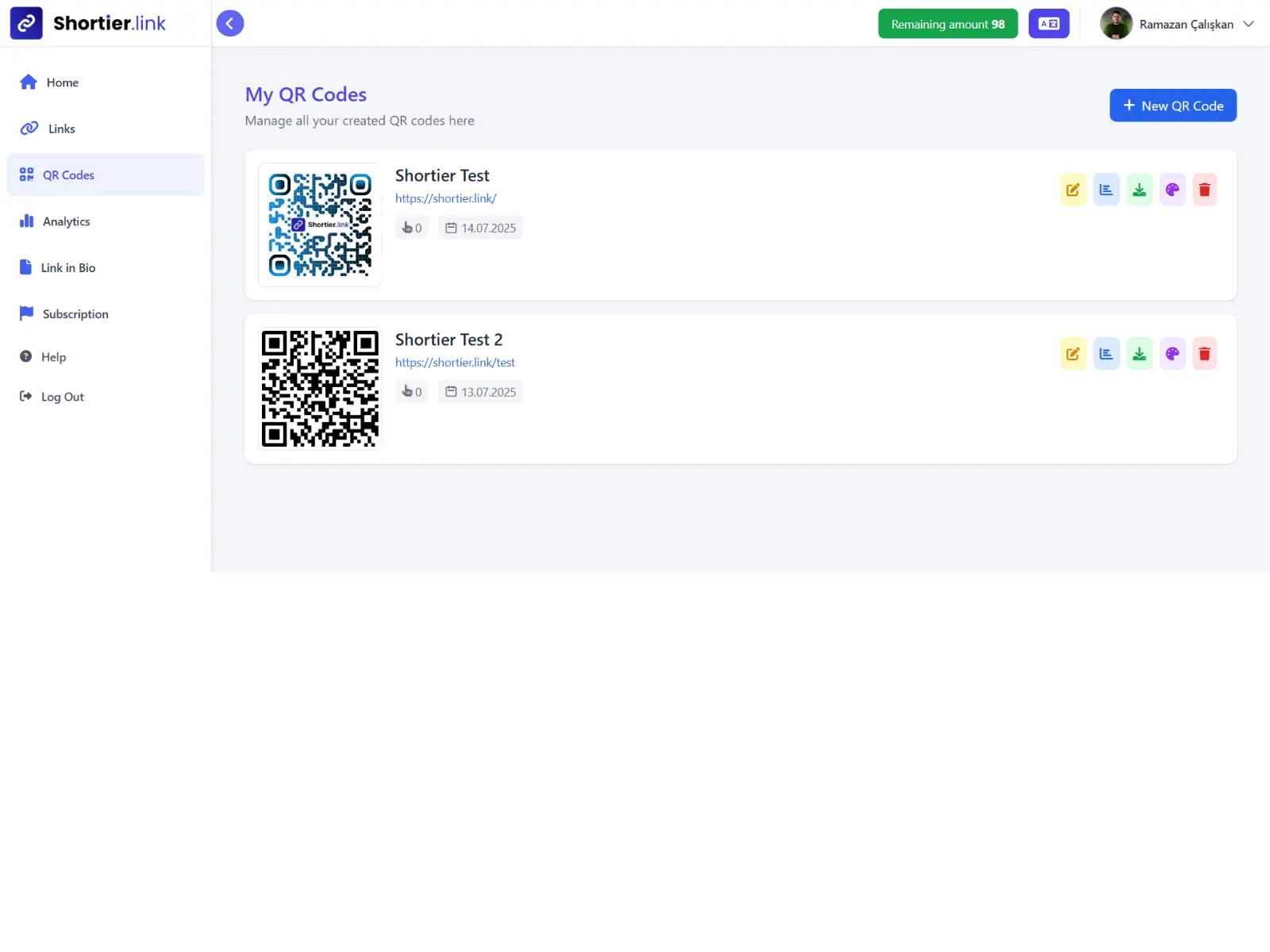Click the click count of Shortier Test 2
This screenshot has height=952, width=1270.
(412, 392)
